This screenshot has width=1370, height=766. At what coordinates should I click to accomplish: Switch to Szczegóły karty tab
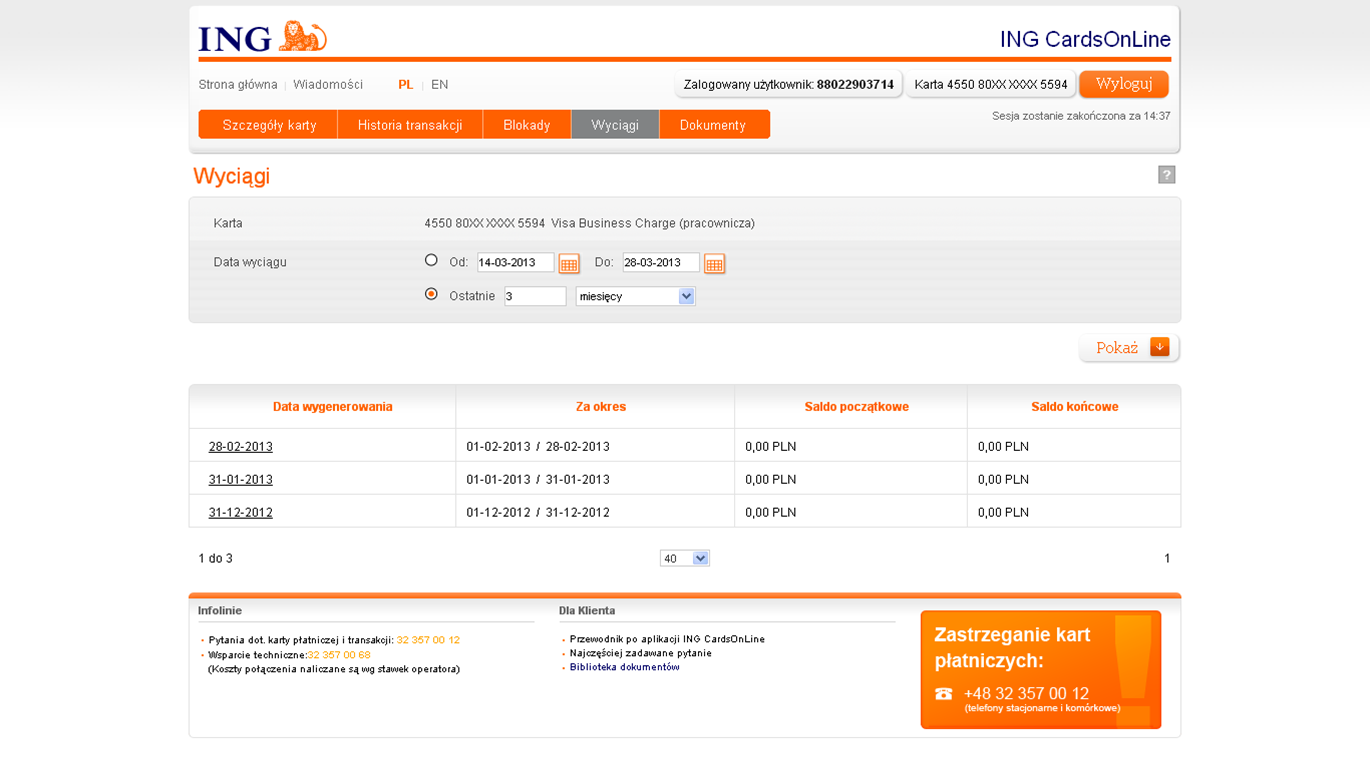269,125
